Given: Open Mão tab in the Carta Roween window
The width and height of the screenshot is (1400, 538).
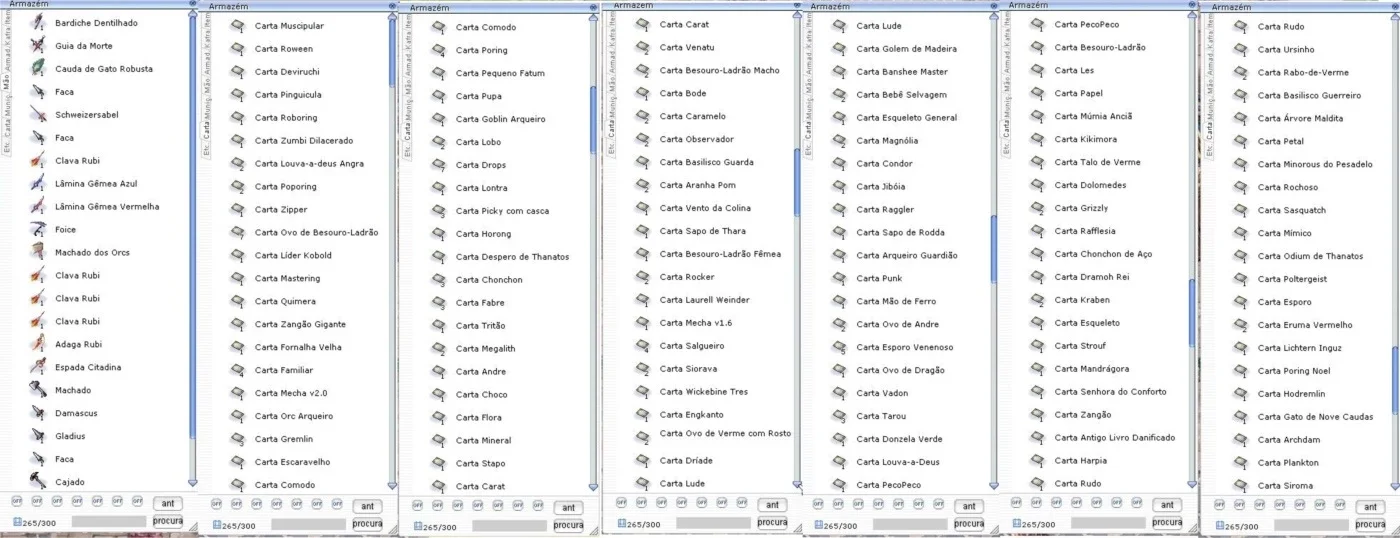Looking at the screenshot, I should pyautogui.click(x=207, y=85).
